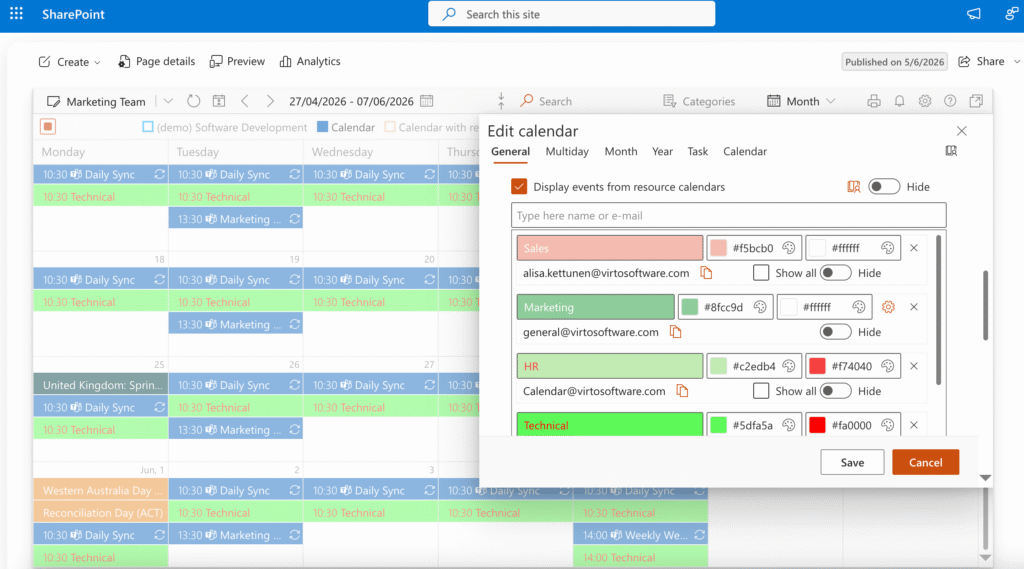1024x569 pixels.
Task: Click the orange square icon above Monday column
Action: click(48, 127)
